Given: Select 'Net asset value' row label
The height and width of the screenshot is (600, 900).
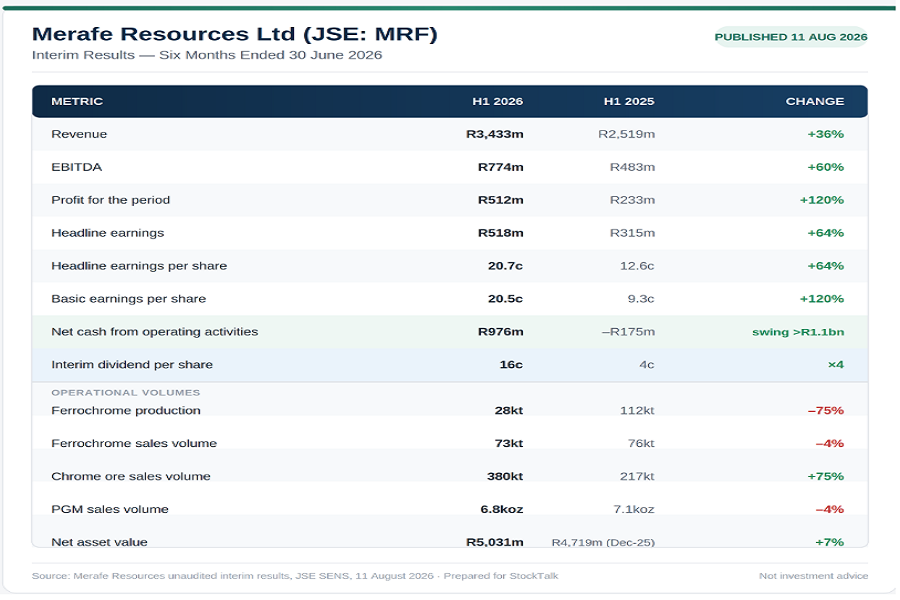Looking at the screenshot, I should (x=99, y=542).
